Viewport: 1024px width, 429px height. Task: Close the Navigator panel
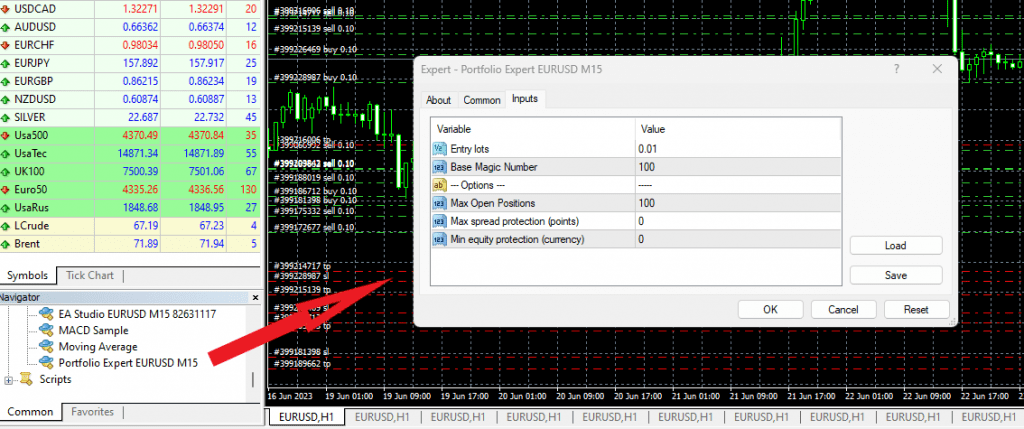pyautogui.click(x=255, y=298)
